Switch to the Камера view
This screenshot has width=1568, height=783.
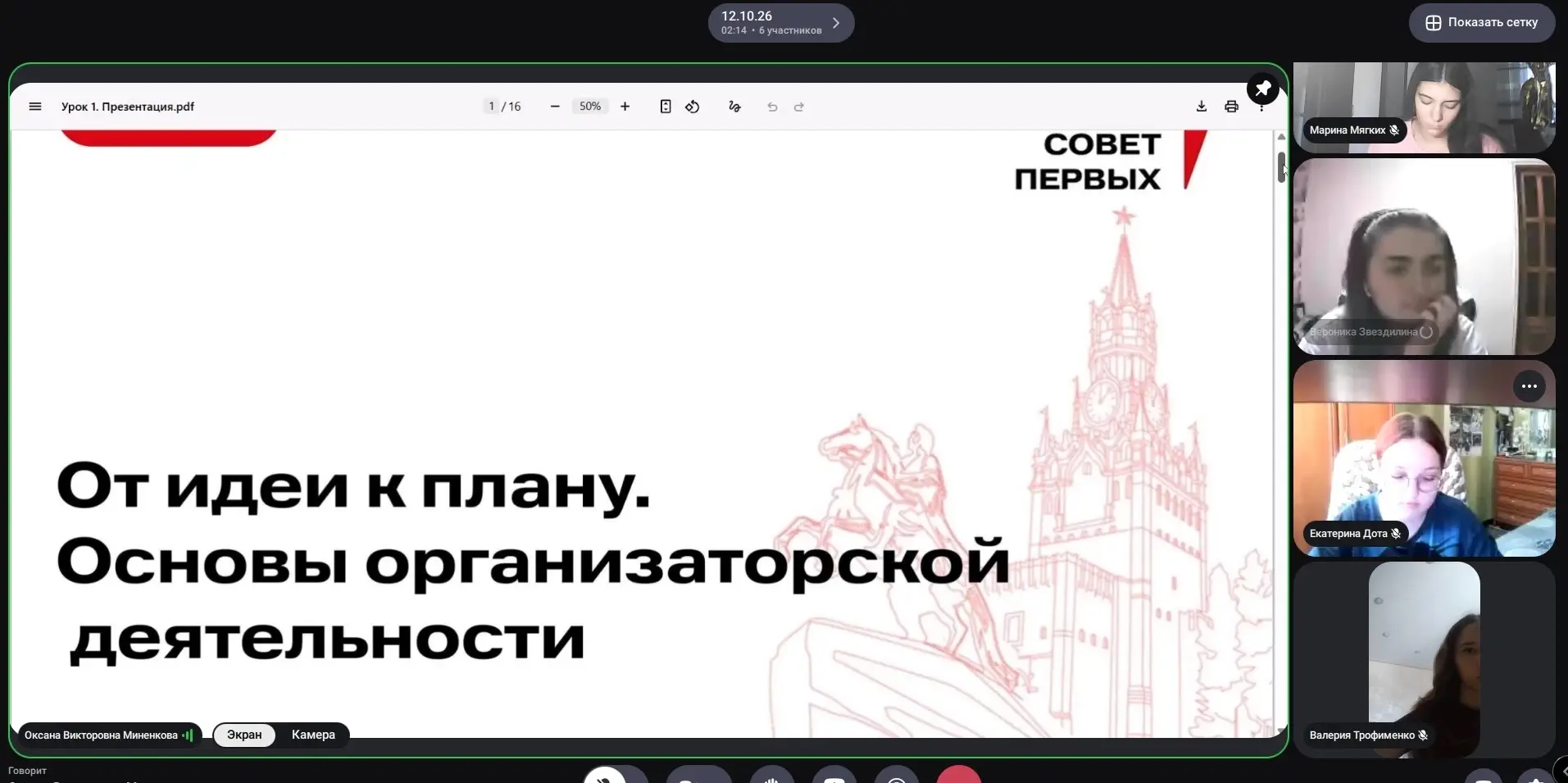313,735
